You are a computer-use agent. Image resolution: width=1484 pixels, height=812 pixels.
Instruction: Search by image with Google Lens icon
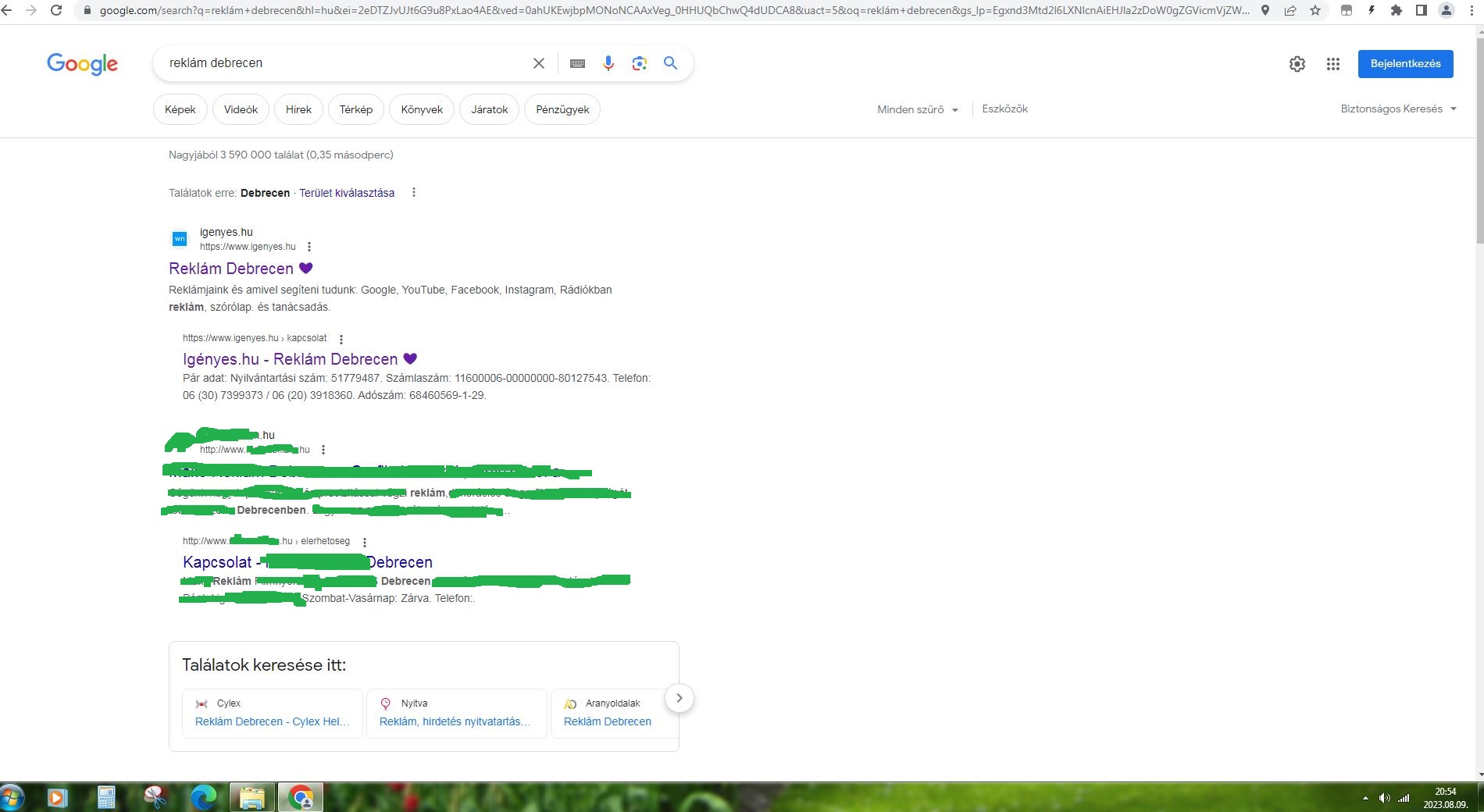640,63
